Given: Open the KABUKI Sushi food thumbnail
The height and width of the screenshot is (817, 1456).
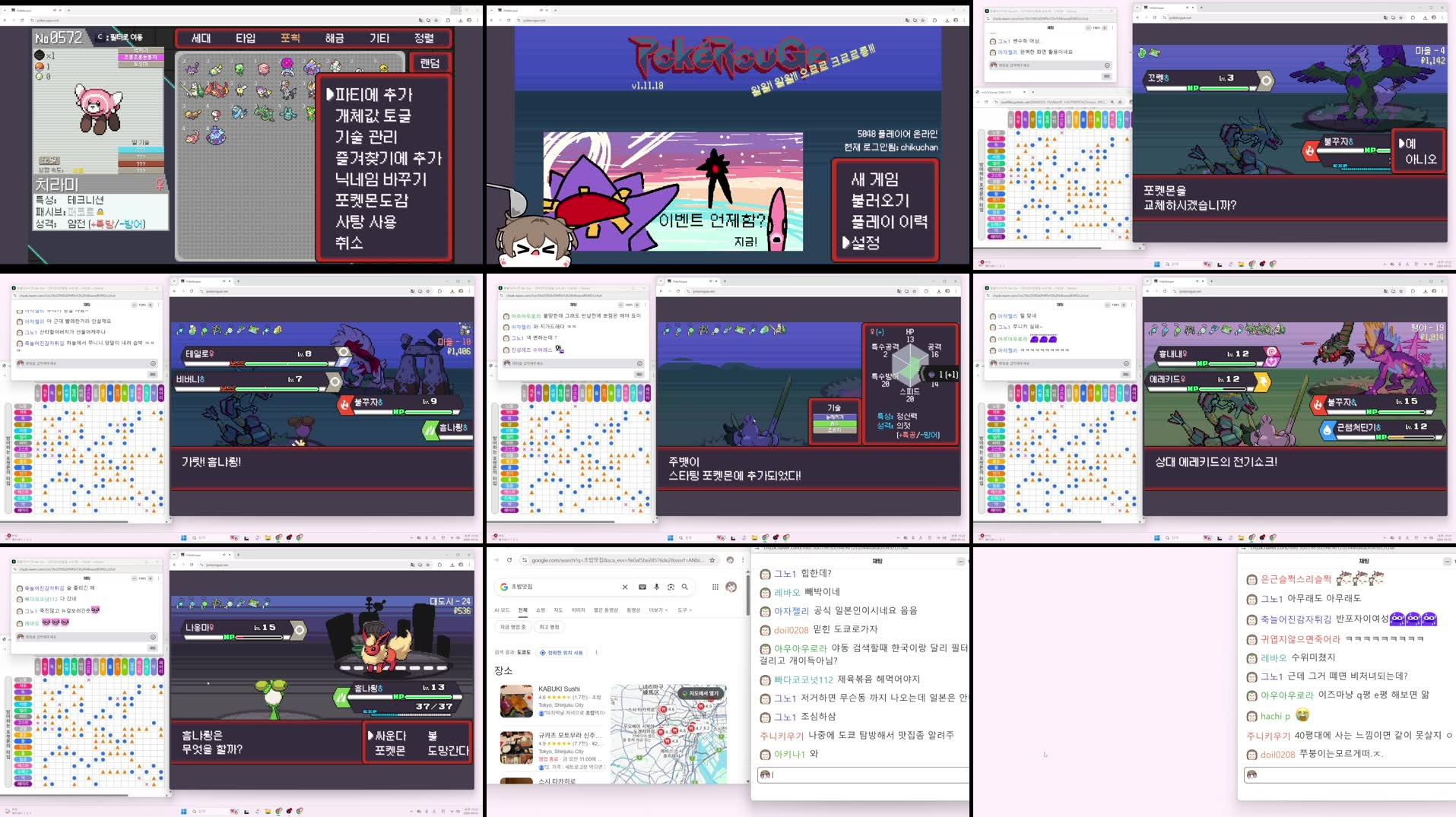Looking at the screenshot, I should [x=516, y=701].
